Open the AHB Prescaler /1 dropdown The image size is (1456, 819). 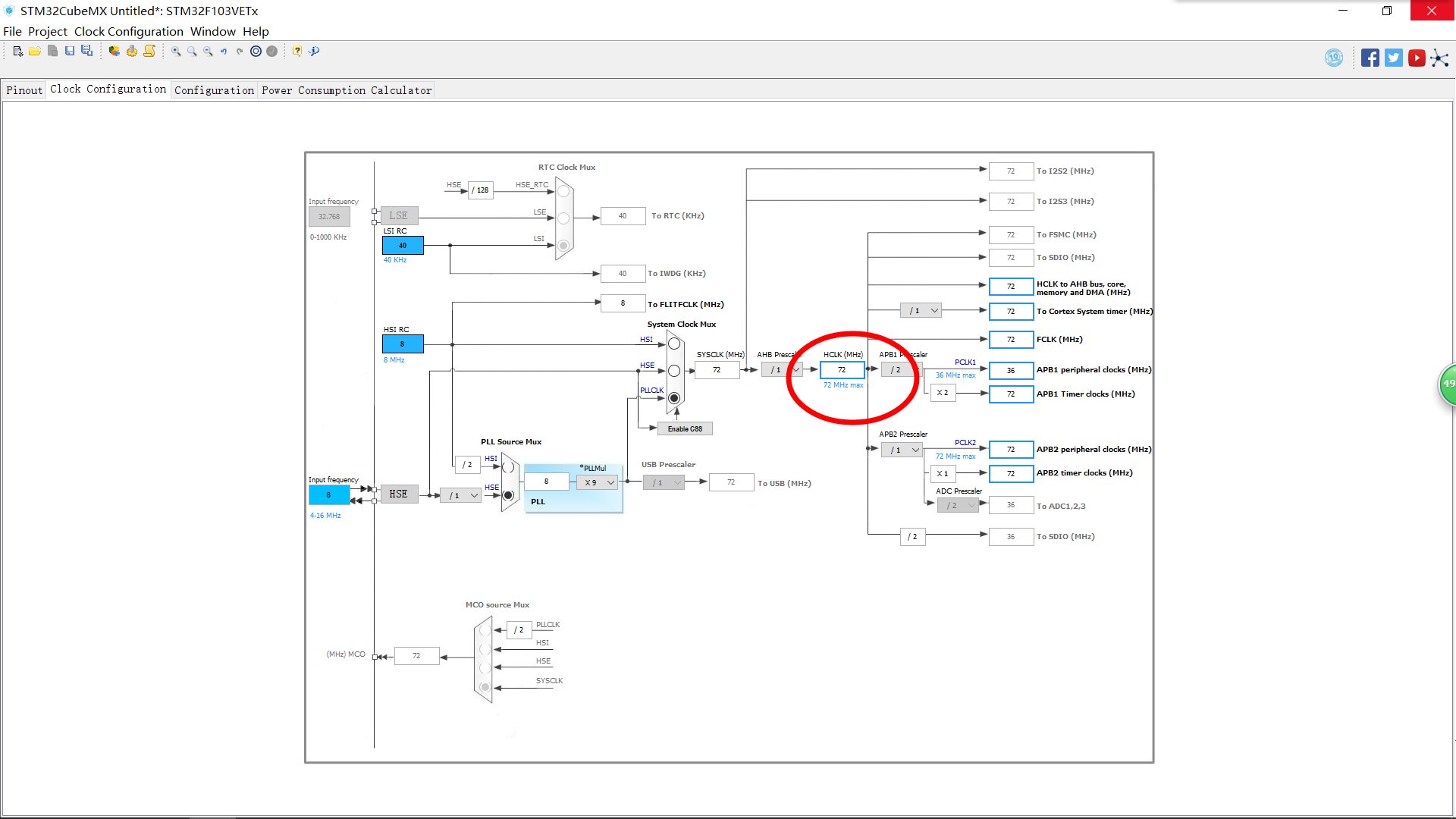point(783,370)
